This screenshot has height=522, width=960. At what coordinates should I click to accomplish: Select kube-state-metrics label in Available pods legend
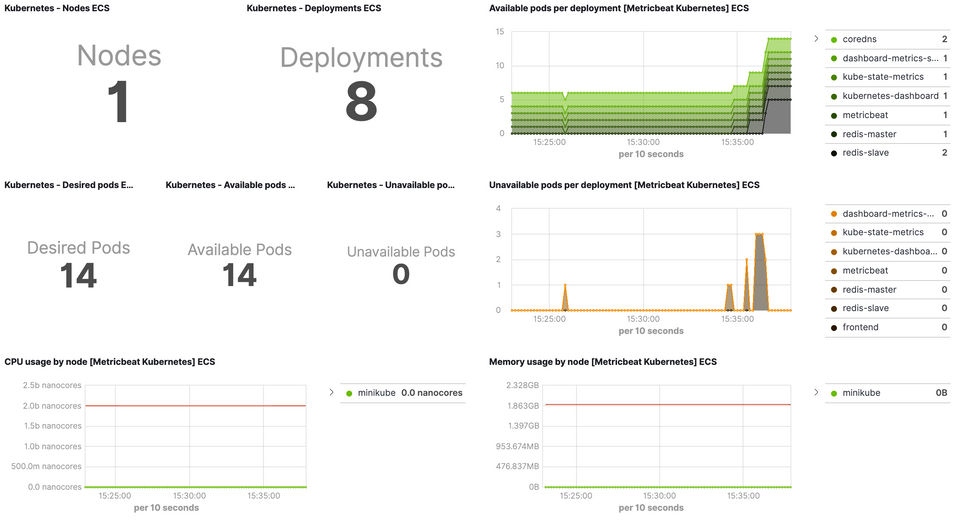tap(883, 77)
